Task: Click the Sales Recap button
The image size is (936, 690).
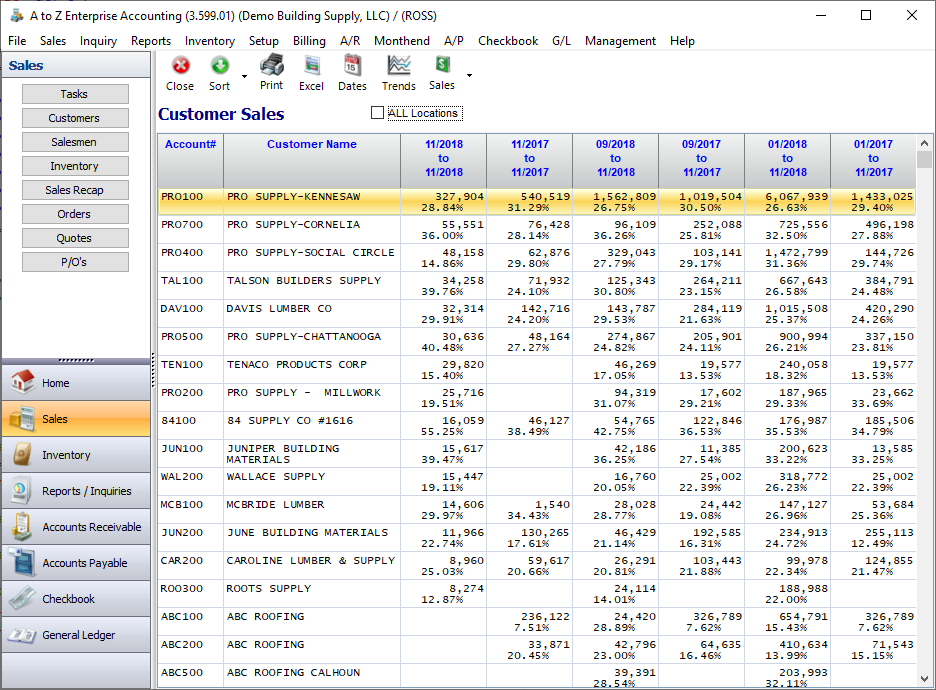Action: (75, 190)
